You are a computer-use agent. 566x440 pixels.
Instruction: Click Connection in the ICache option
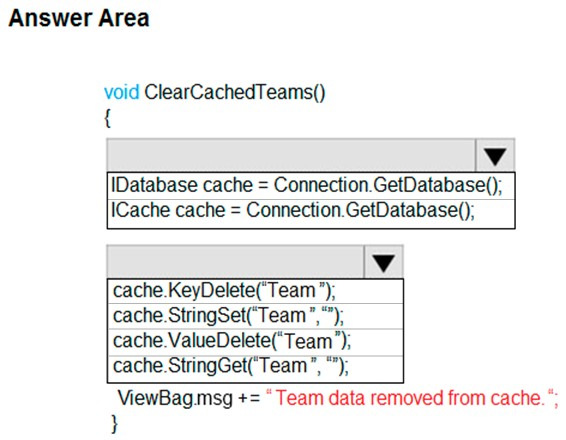click(x=294, y=210)
